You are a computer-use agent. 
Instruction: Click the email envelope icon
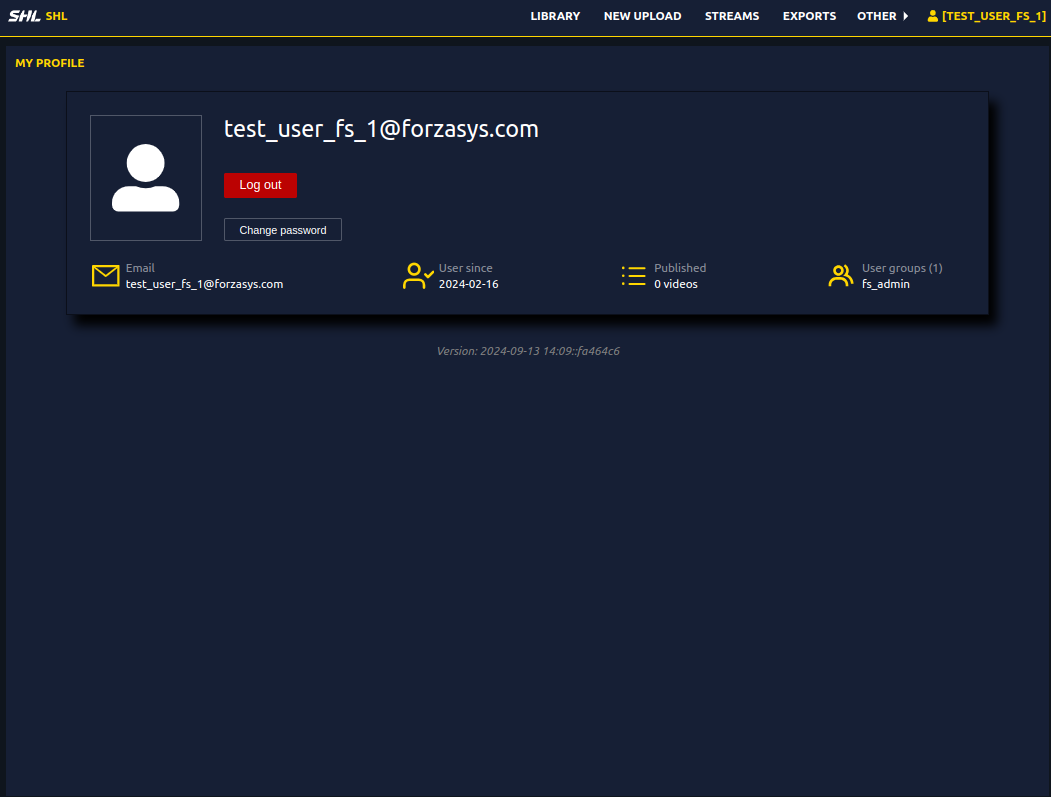tap(105, 275)
